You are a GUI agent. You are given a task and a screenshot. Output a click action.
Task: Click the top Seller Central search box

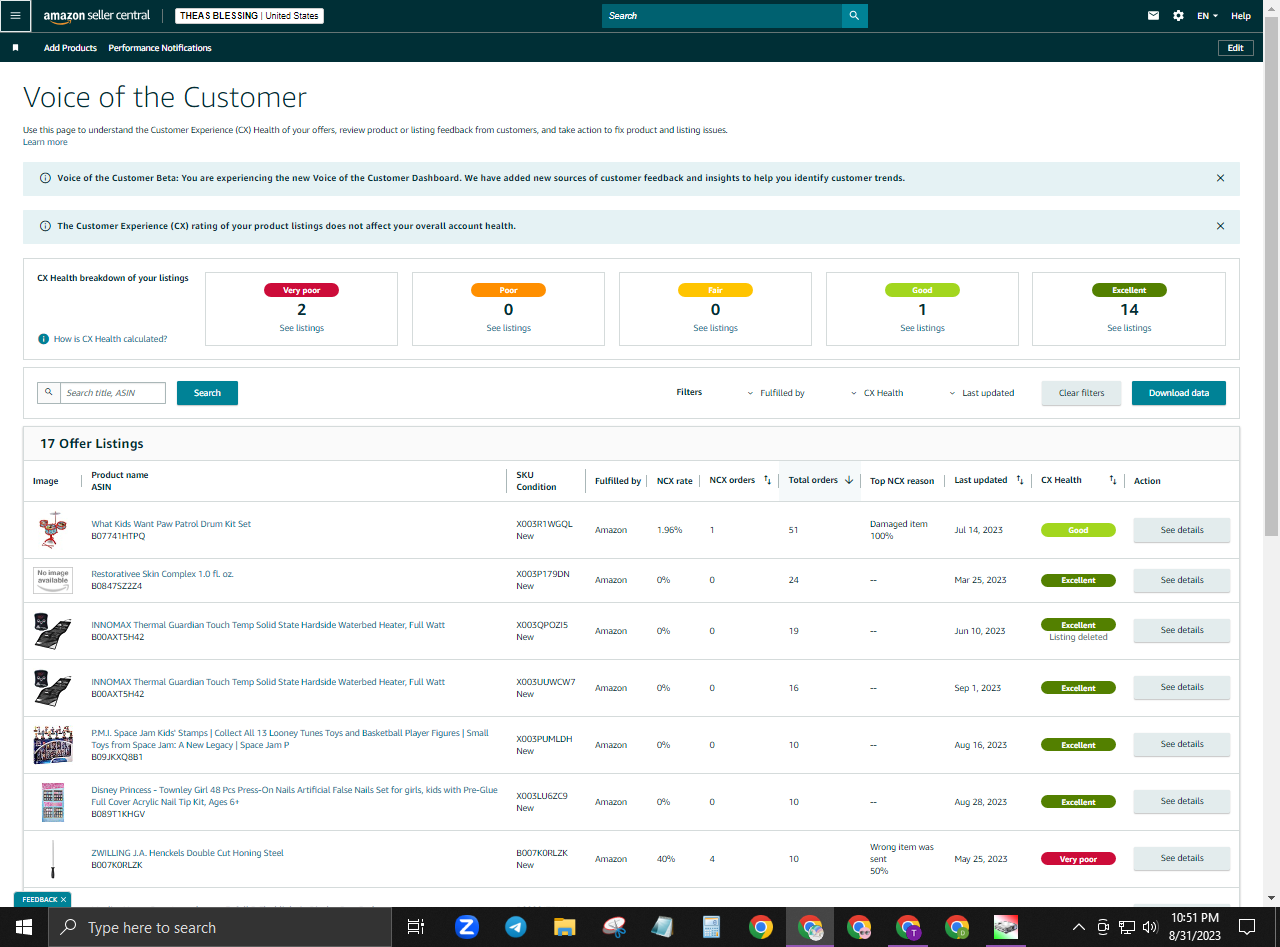click(x=722, y=16)
